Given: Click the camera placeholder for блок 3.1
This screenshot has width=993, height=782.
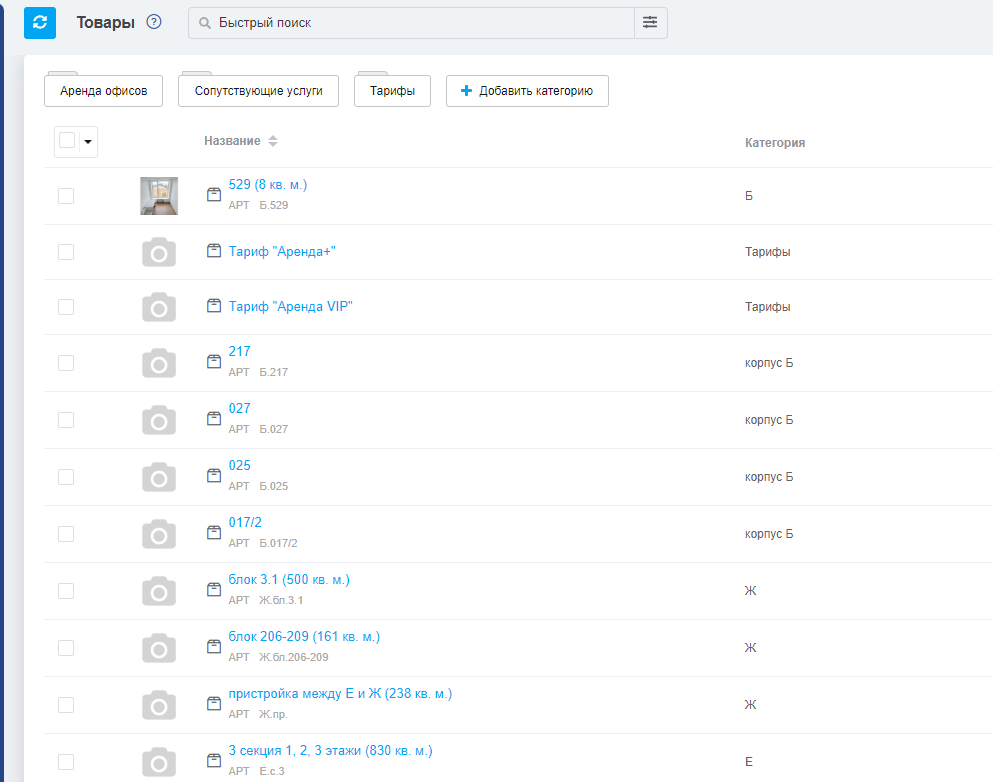Looking at the screenshot, I should coord(159,591).
